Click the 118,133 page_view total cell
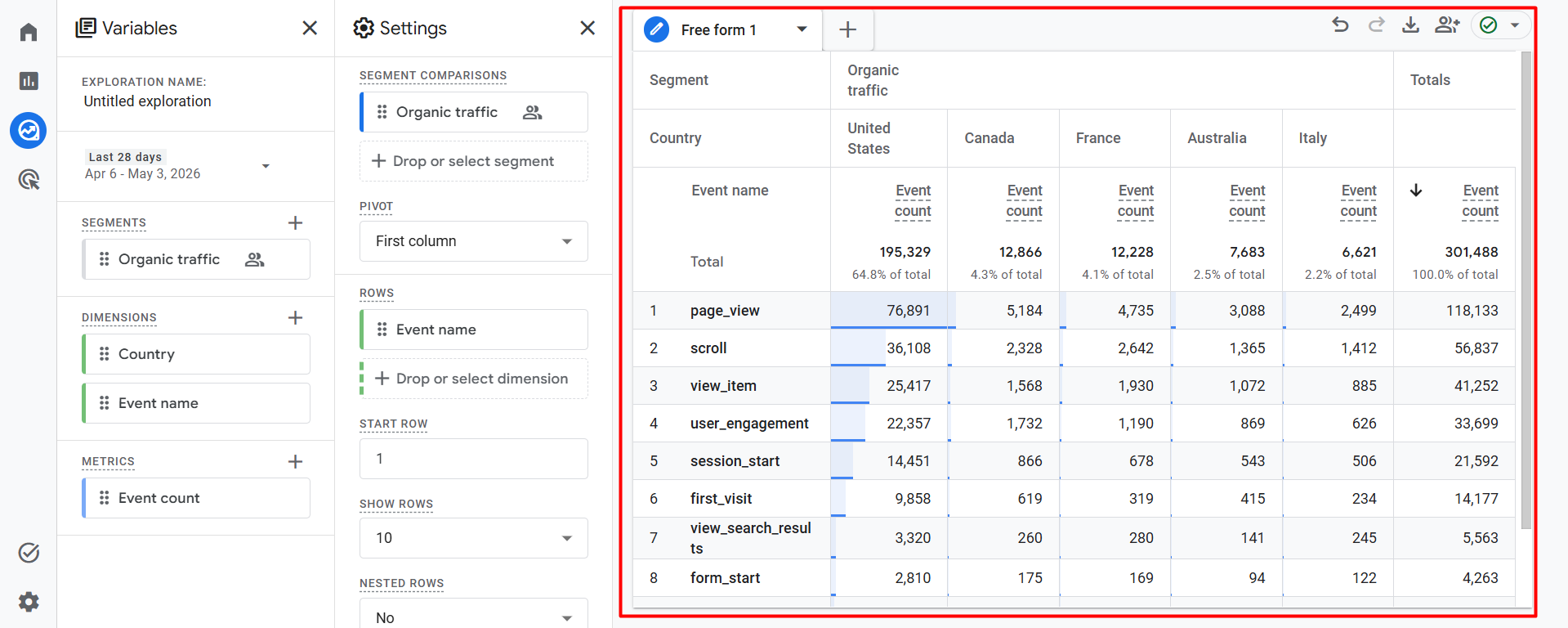This screenshot has height=628, width=1568. pyautogui.click(x=1455, y=311)
